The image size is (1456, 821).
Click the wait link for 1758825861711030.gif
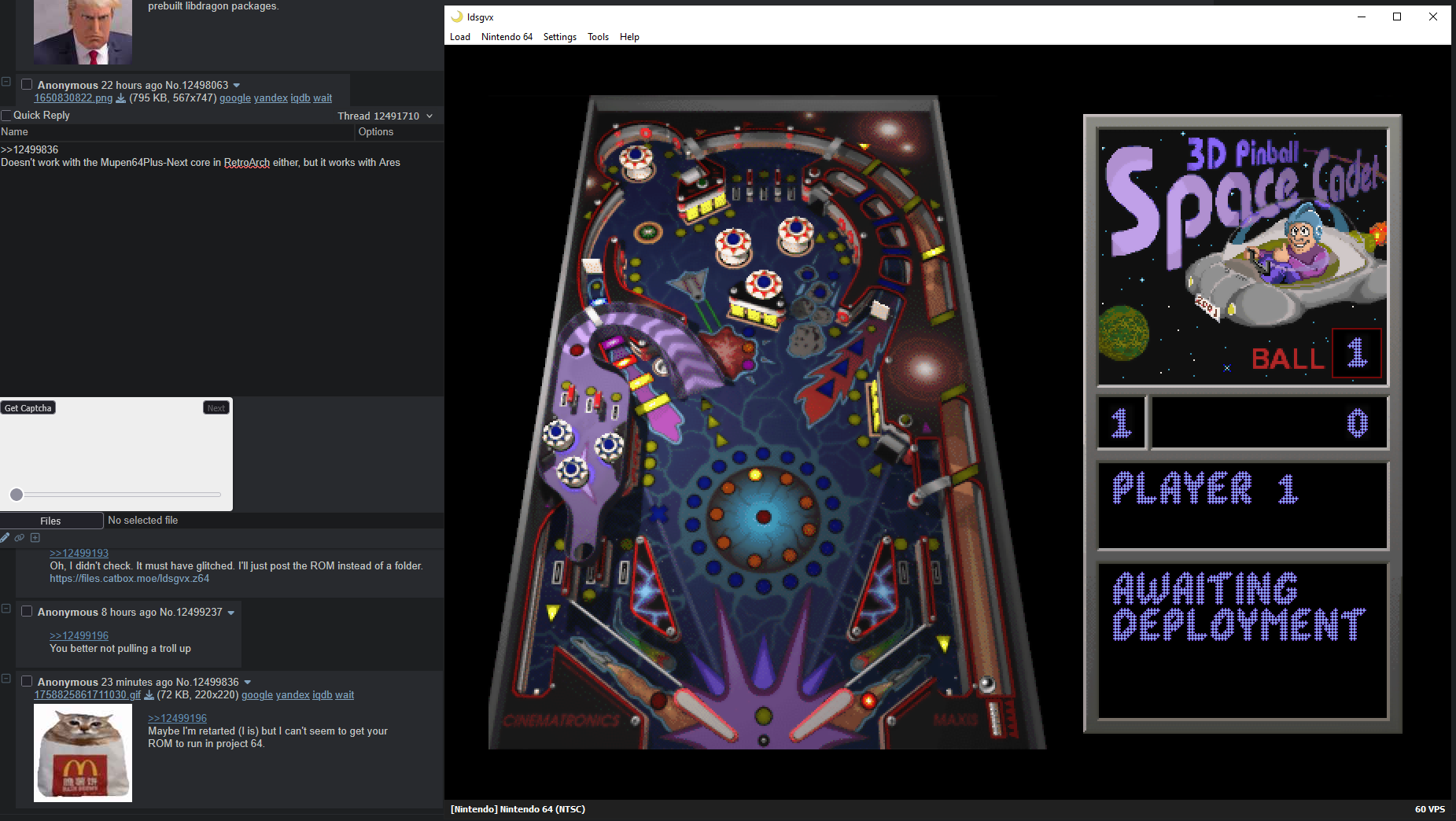click(x=345, y=695)
